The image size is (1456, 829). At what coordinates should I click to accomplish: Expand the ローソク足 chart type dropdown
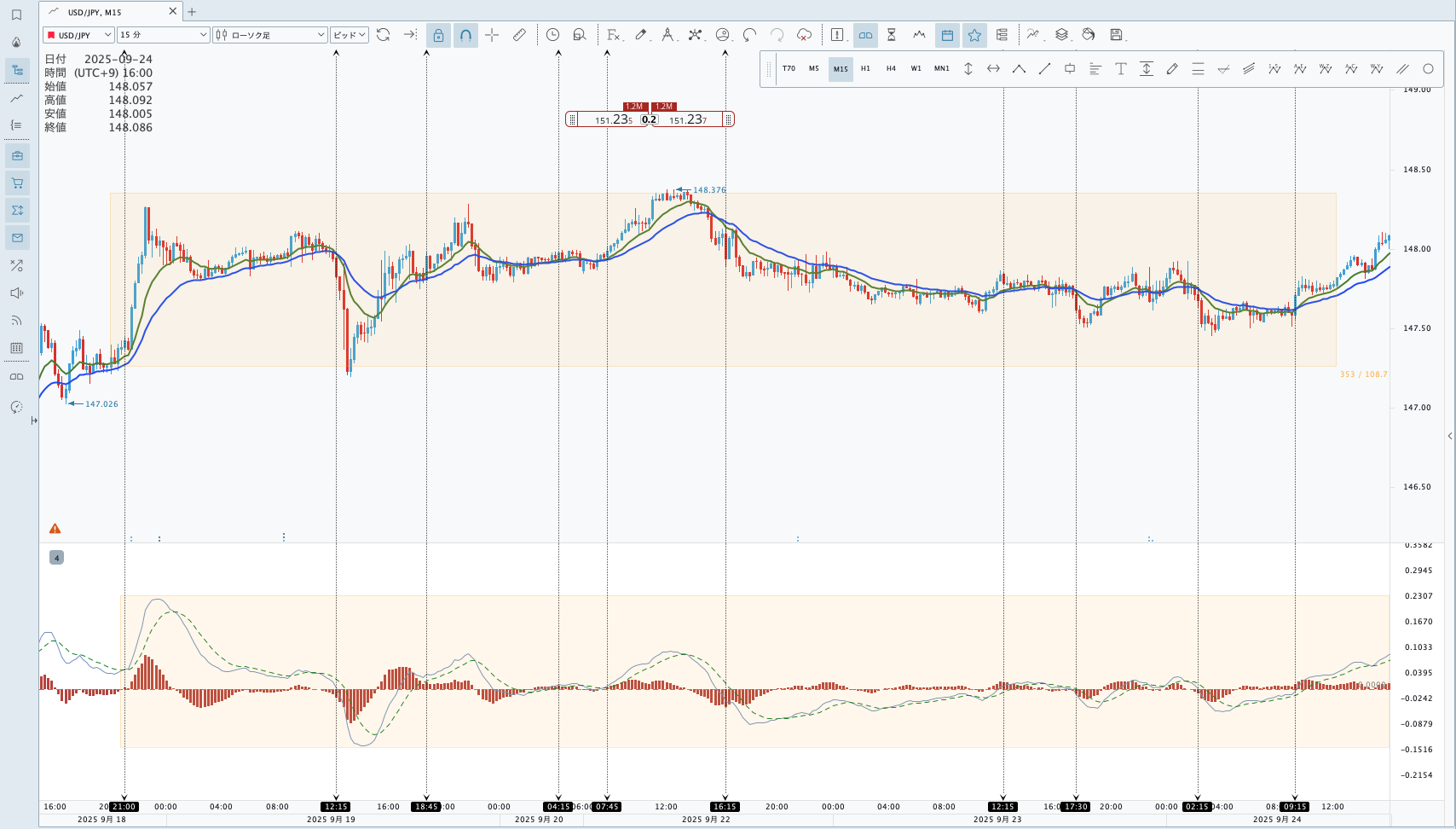pos(269,35)
